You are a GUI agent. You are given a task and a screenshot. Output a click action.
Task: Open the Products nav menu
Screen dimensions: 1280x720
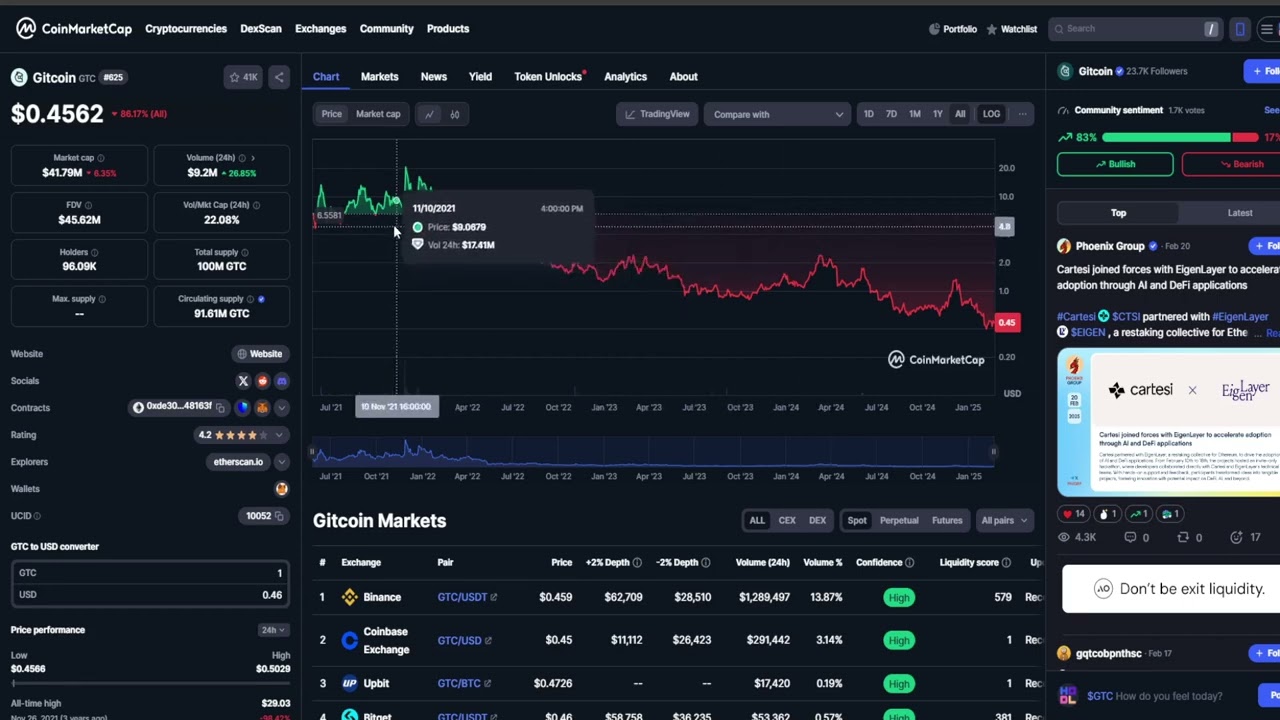[x=448, y=29]
